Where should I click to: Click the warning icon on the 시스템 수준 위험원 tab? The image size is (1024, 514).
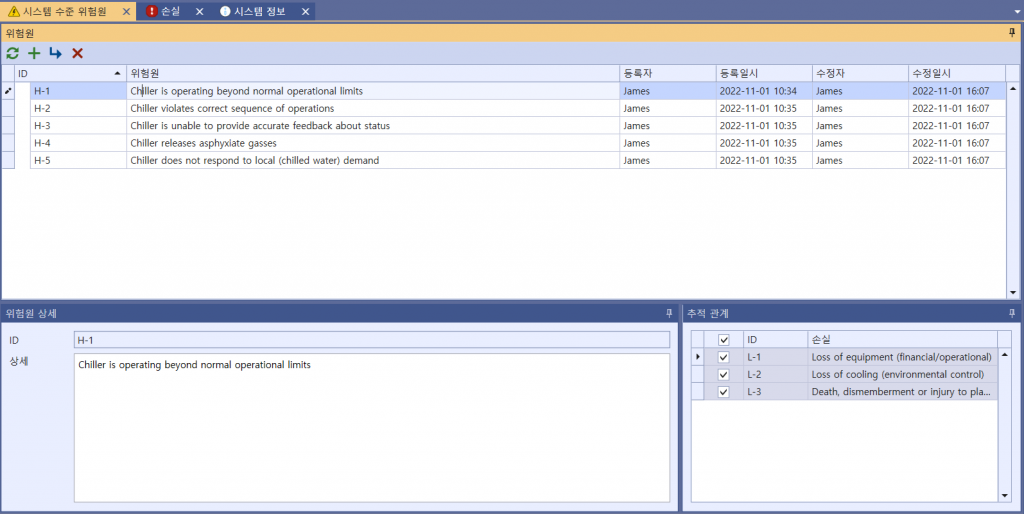click(13, 12)
